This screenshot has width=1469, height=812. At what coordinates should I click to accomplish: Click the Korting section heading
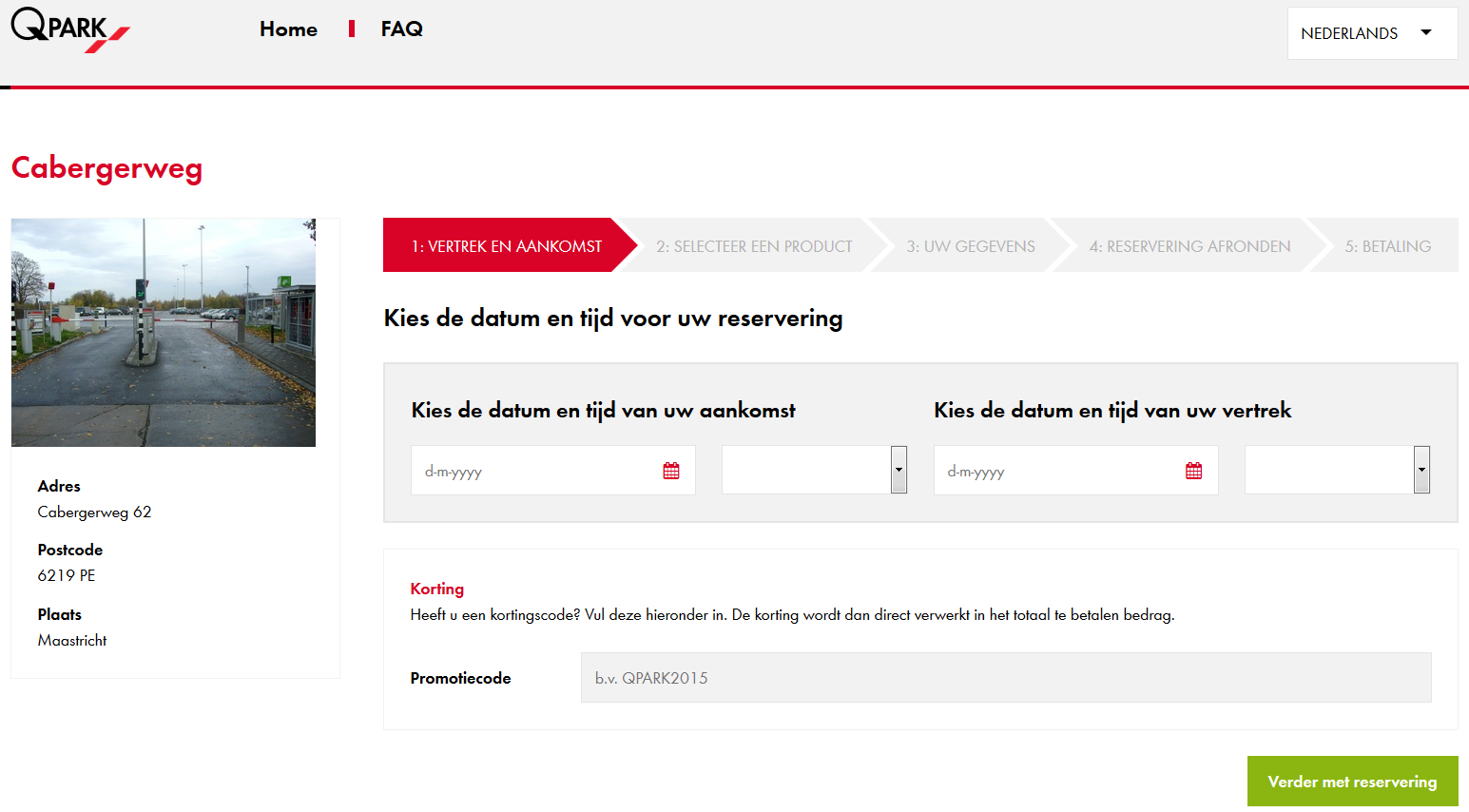coord(437,589)
